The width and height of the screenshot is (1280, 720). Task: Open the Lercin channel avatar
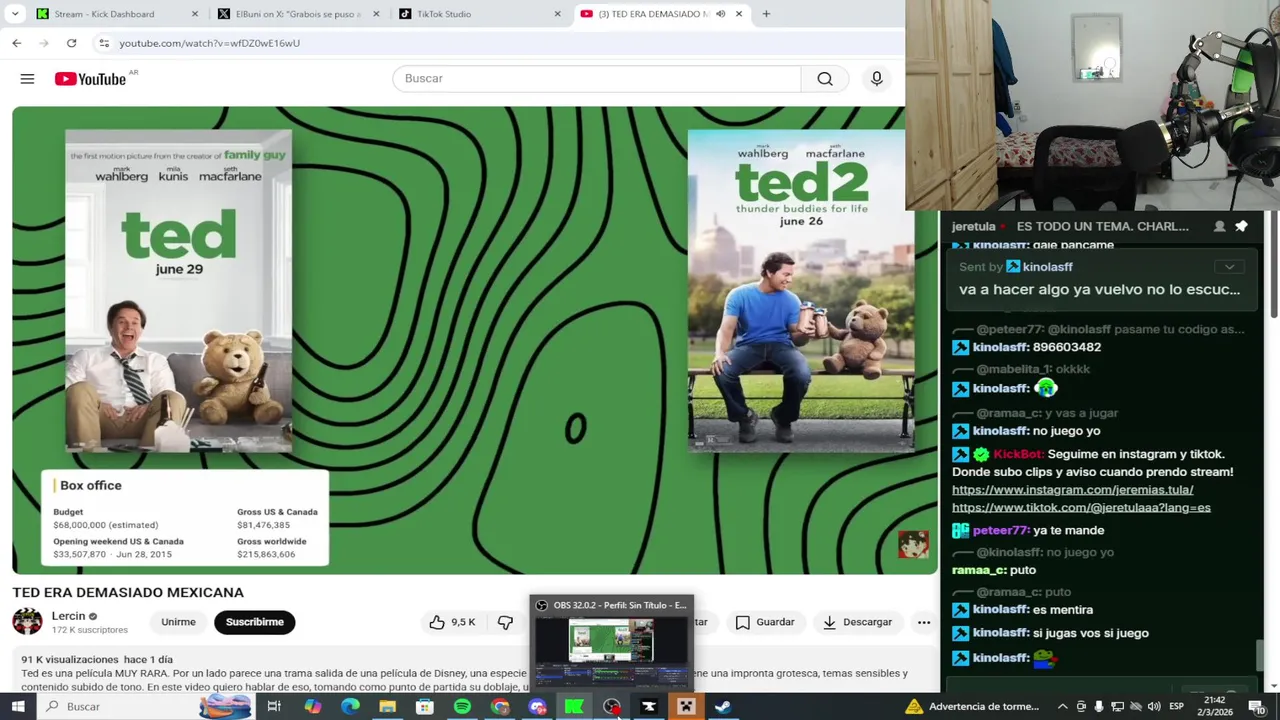click(27, 622)
